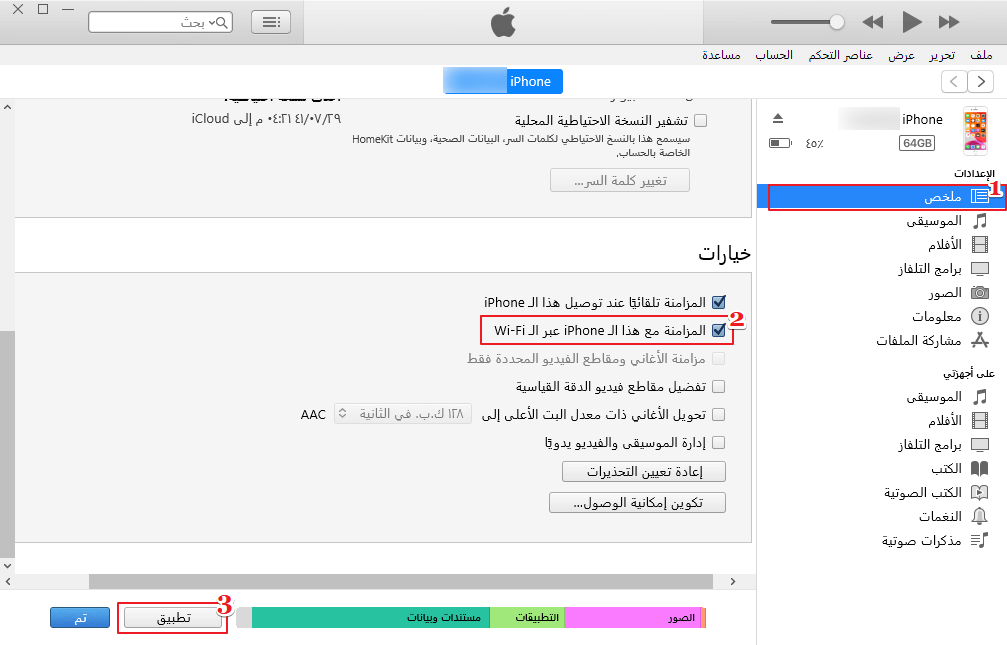Click تم done button
This screenshot has width=1007, height=645.
coord(80,617)
